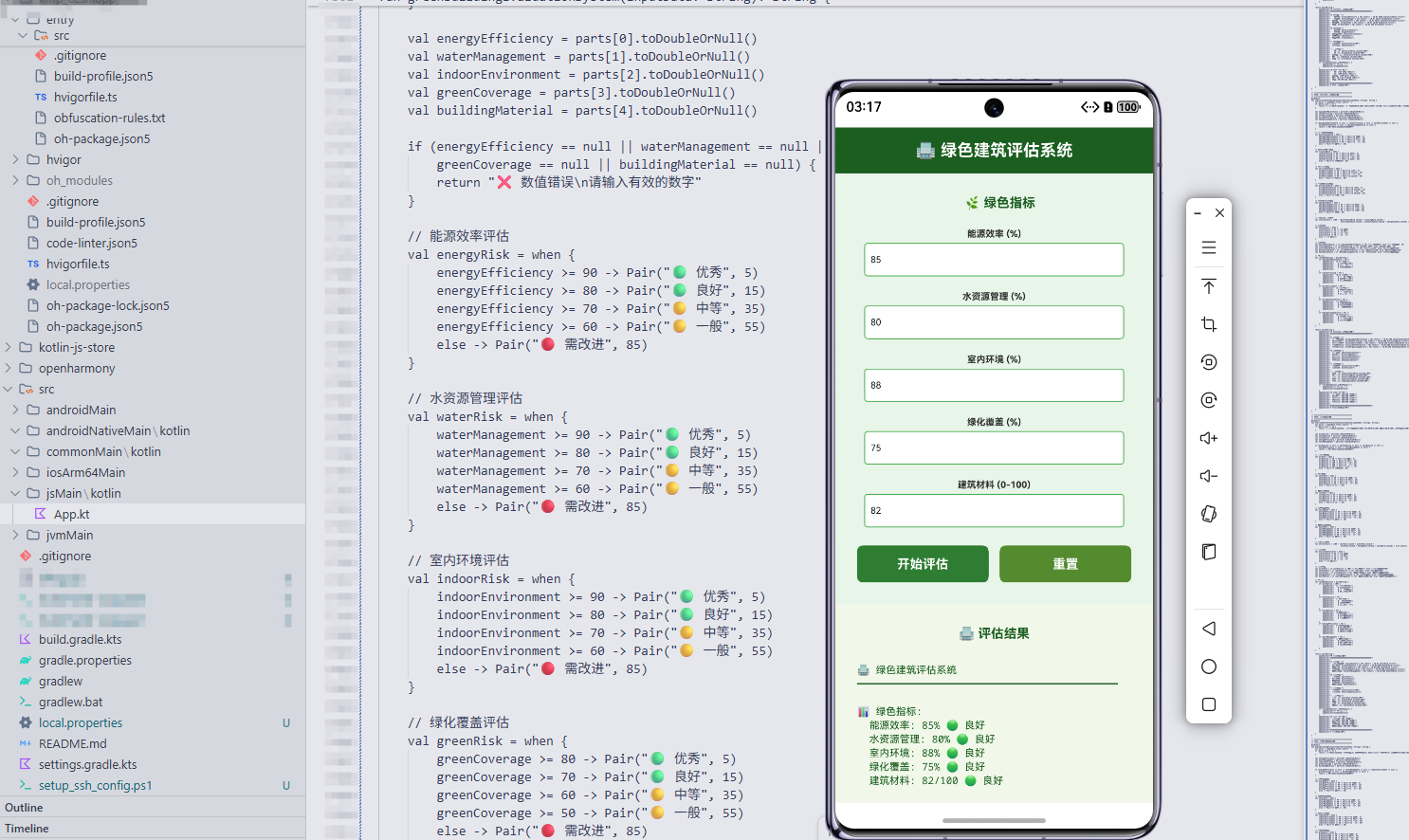Click build.gradle.kts Kotlin icon
The width and height of the screenshot is (1409, 840).
coord(26,639)
